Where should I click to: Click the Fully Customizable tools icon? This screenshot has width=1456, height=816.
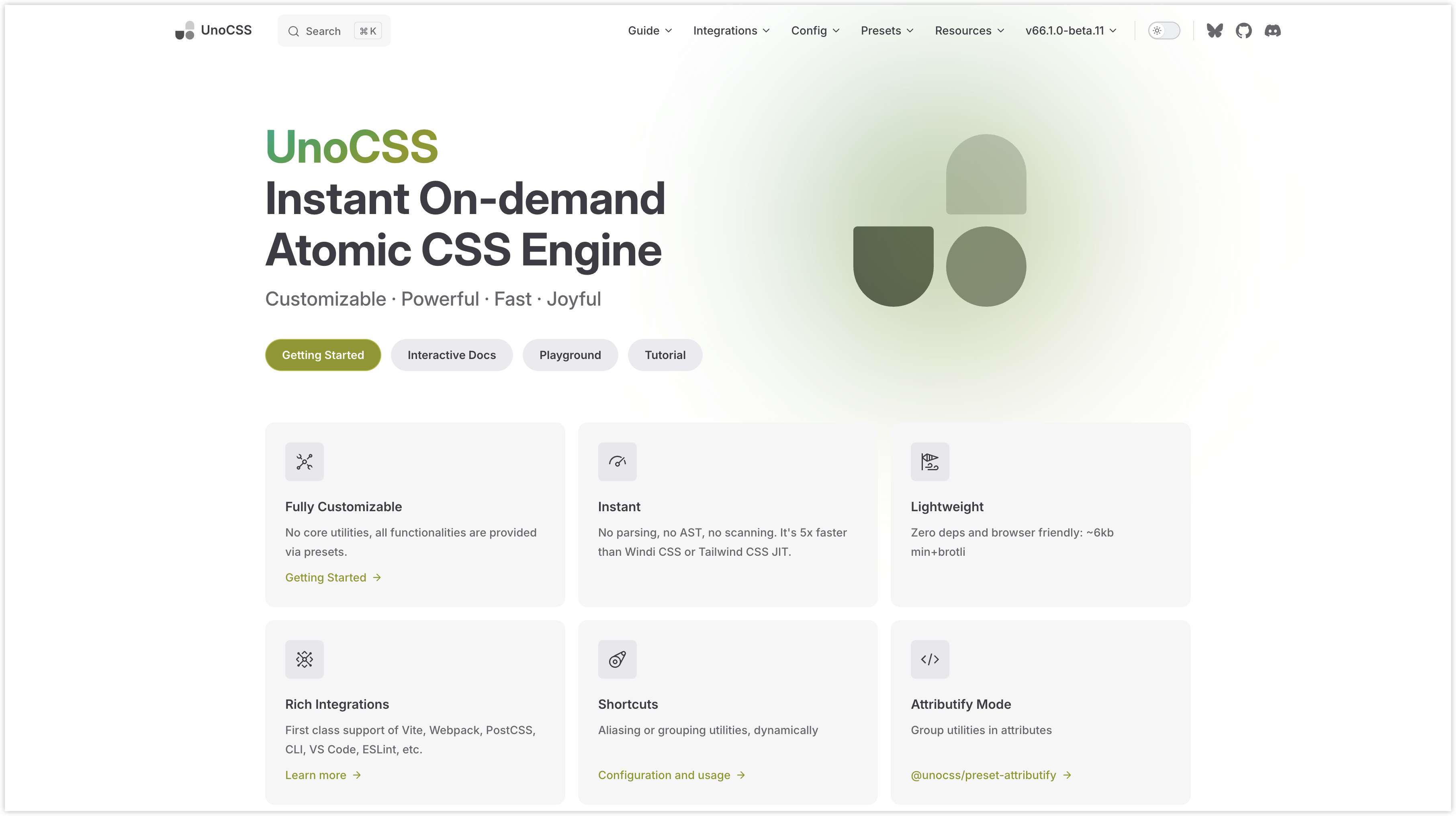[304, 462]
